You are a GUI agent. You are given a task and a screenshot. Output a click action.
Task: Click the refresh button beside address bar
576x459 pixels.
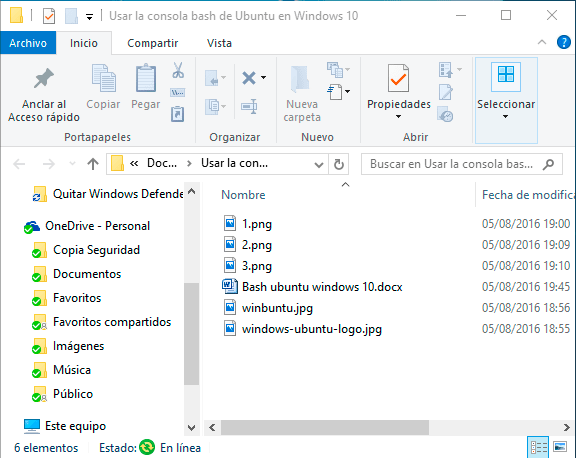pyautogui.click(x=339, y=164)
